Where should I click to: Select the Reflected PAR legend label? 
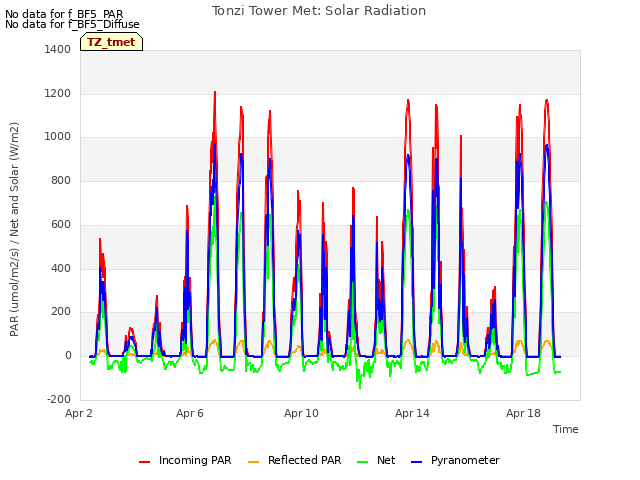(304, 460)
